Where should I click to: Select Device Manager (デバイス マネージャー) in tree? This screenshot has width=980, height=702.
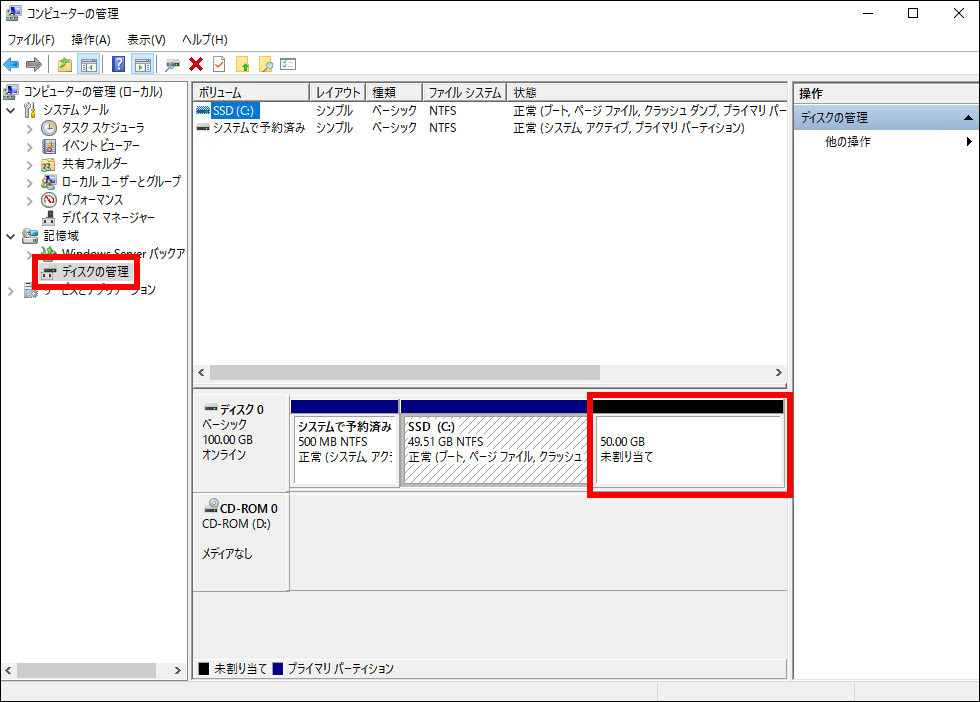[x=108, y=217]
